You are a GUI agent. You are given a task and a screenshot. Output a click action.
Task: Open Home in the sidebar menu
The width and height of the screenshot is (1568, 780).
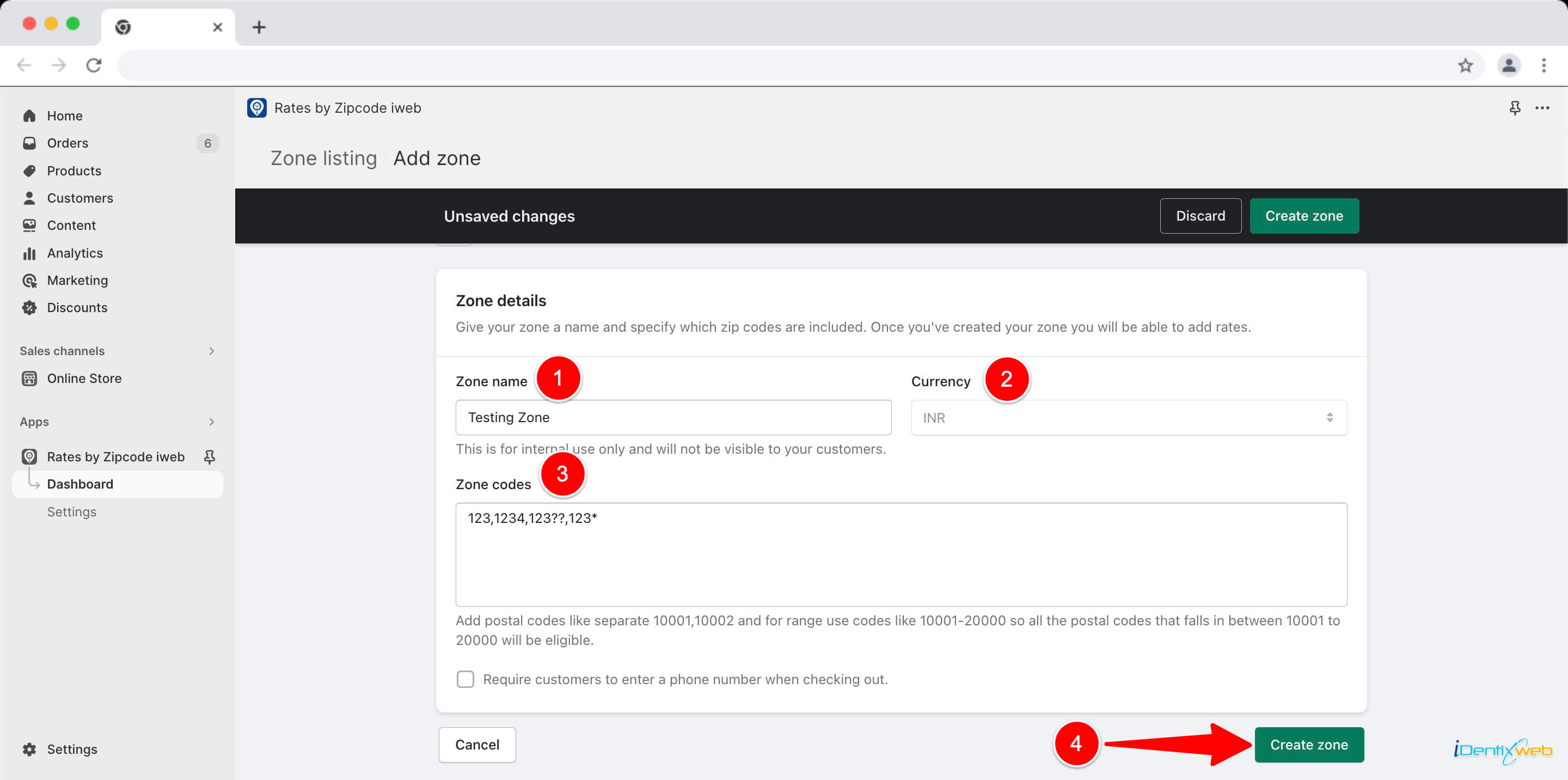[65, 115]
